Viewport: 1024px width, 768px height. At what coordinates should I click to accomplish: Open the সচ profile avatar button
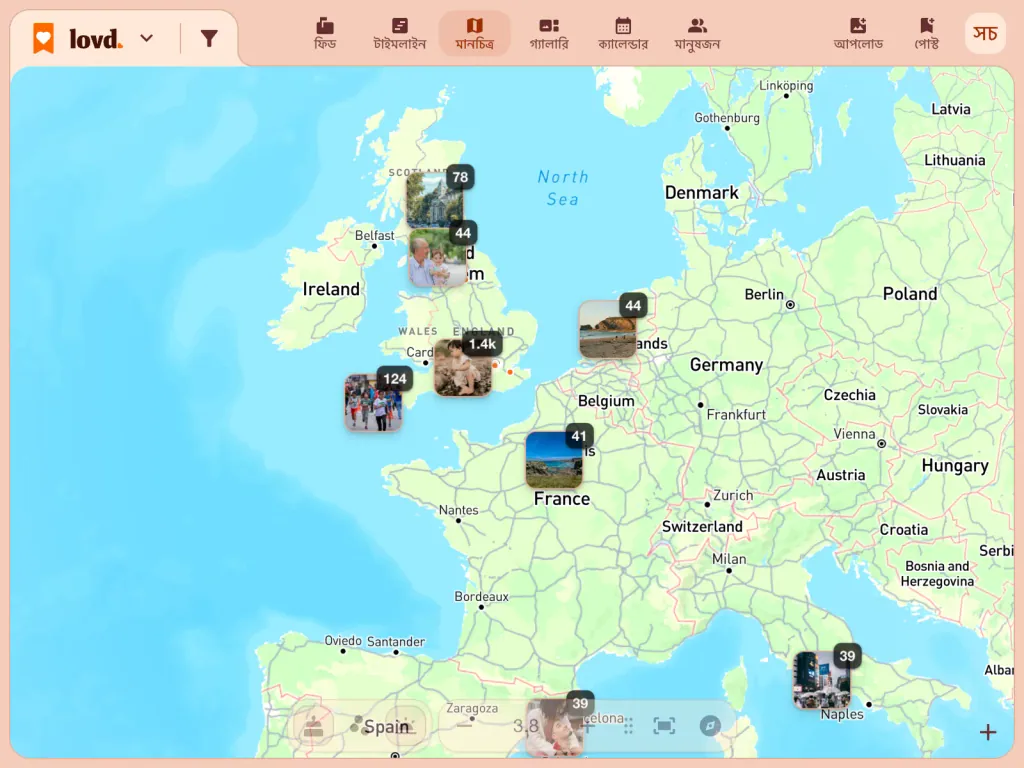pos(985,33)
